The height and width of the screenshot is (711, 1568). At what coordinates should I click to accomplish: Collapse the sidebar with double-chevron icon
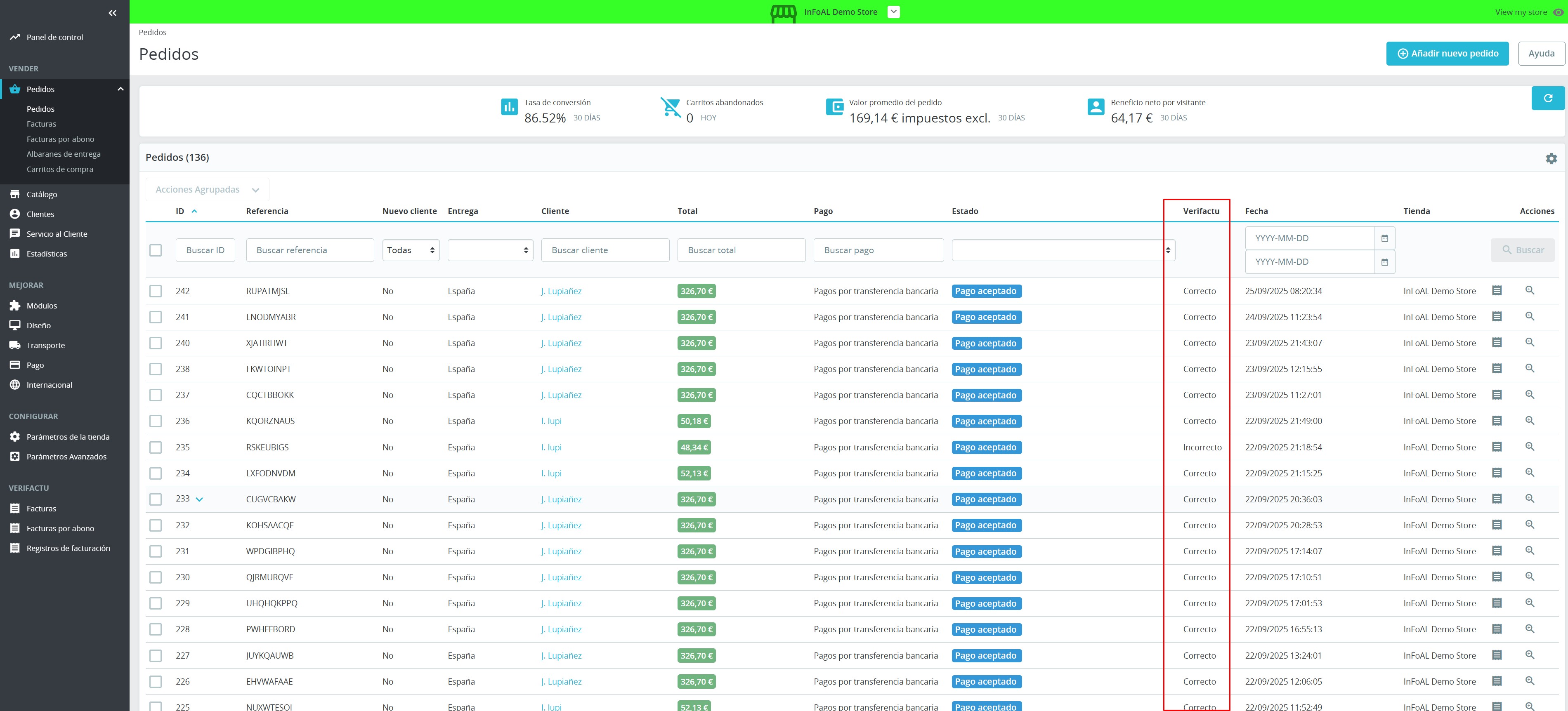pyautogui.click(x=112, y=13)
